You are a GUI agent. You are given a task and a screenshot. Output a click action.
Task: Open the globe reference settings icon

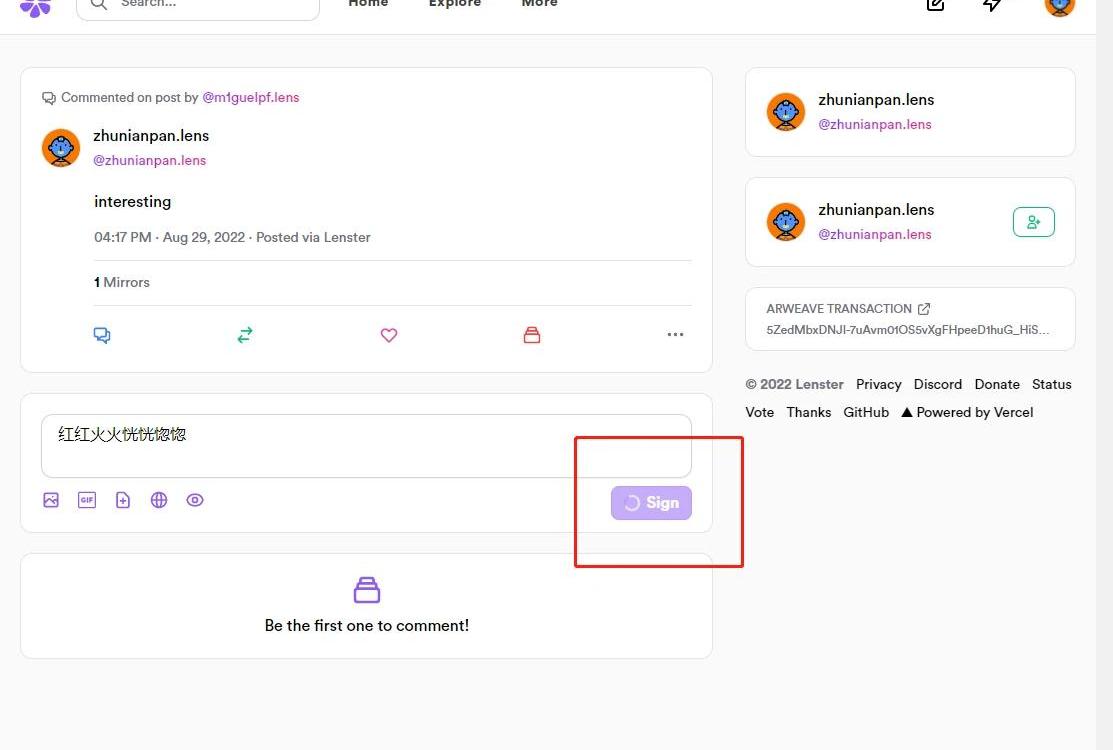pos(159,500)
